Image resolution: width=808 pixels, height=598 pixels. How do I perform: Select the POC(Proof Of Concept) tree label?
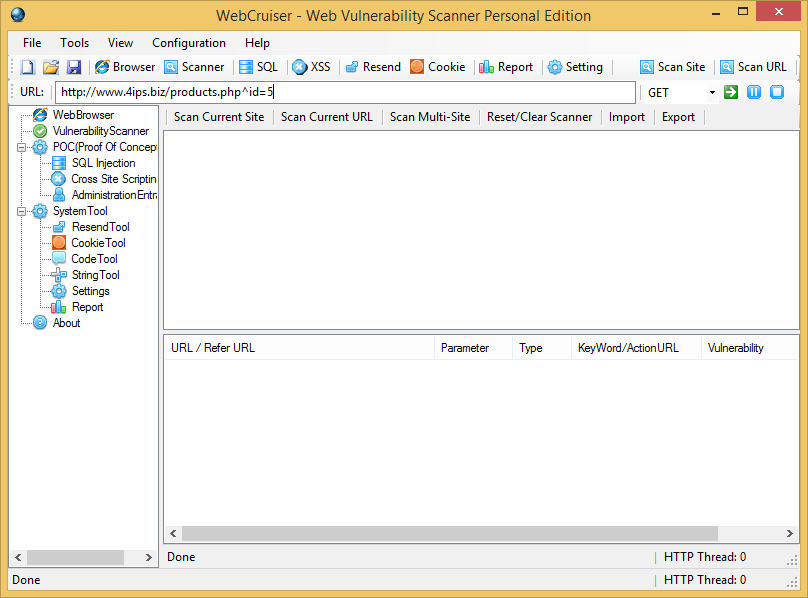[x=105, y=147]
